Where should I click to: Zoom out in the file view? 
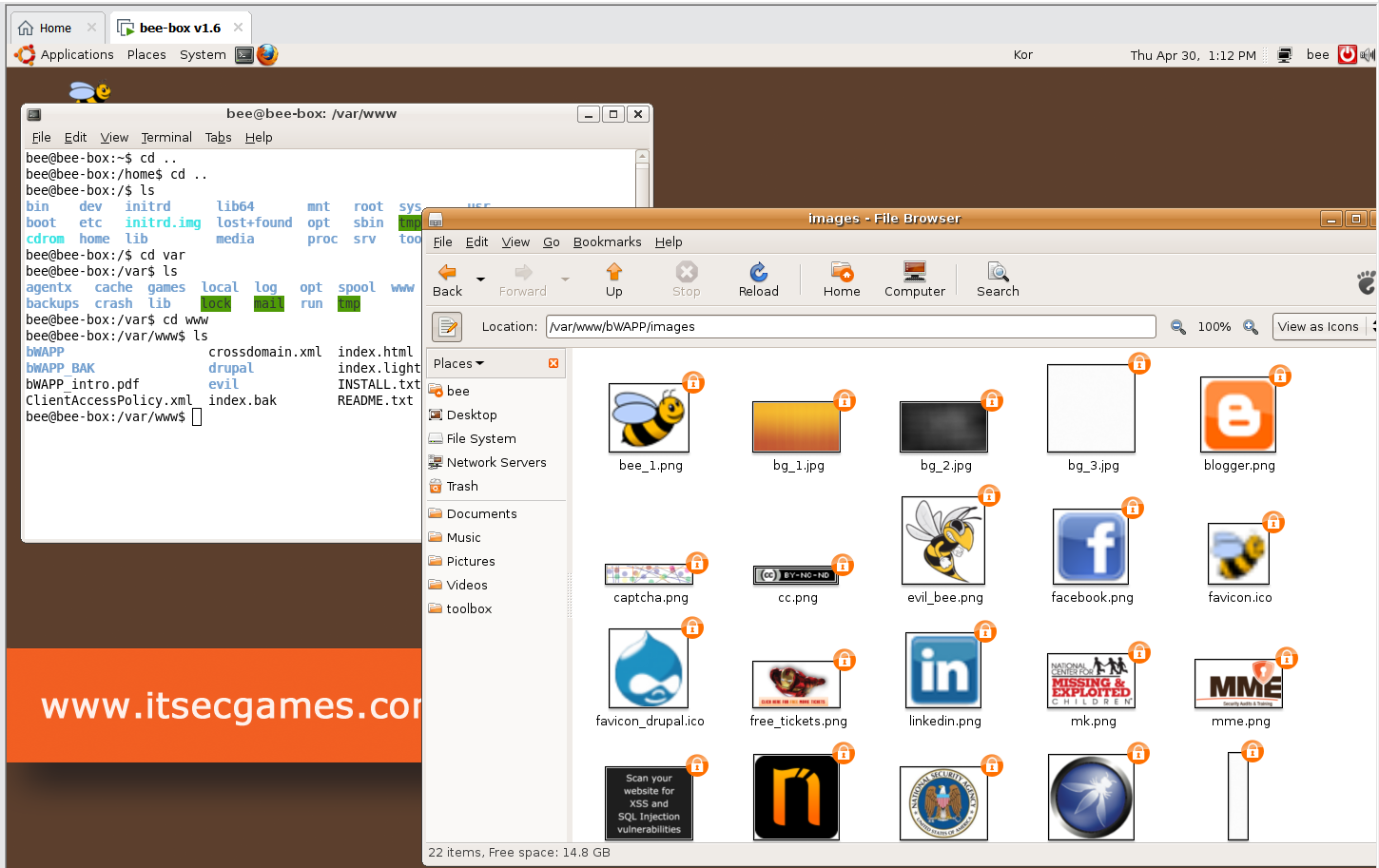pos(1178,327)
